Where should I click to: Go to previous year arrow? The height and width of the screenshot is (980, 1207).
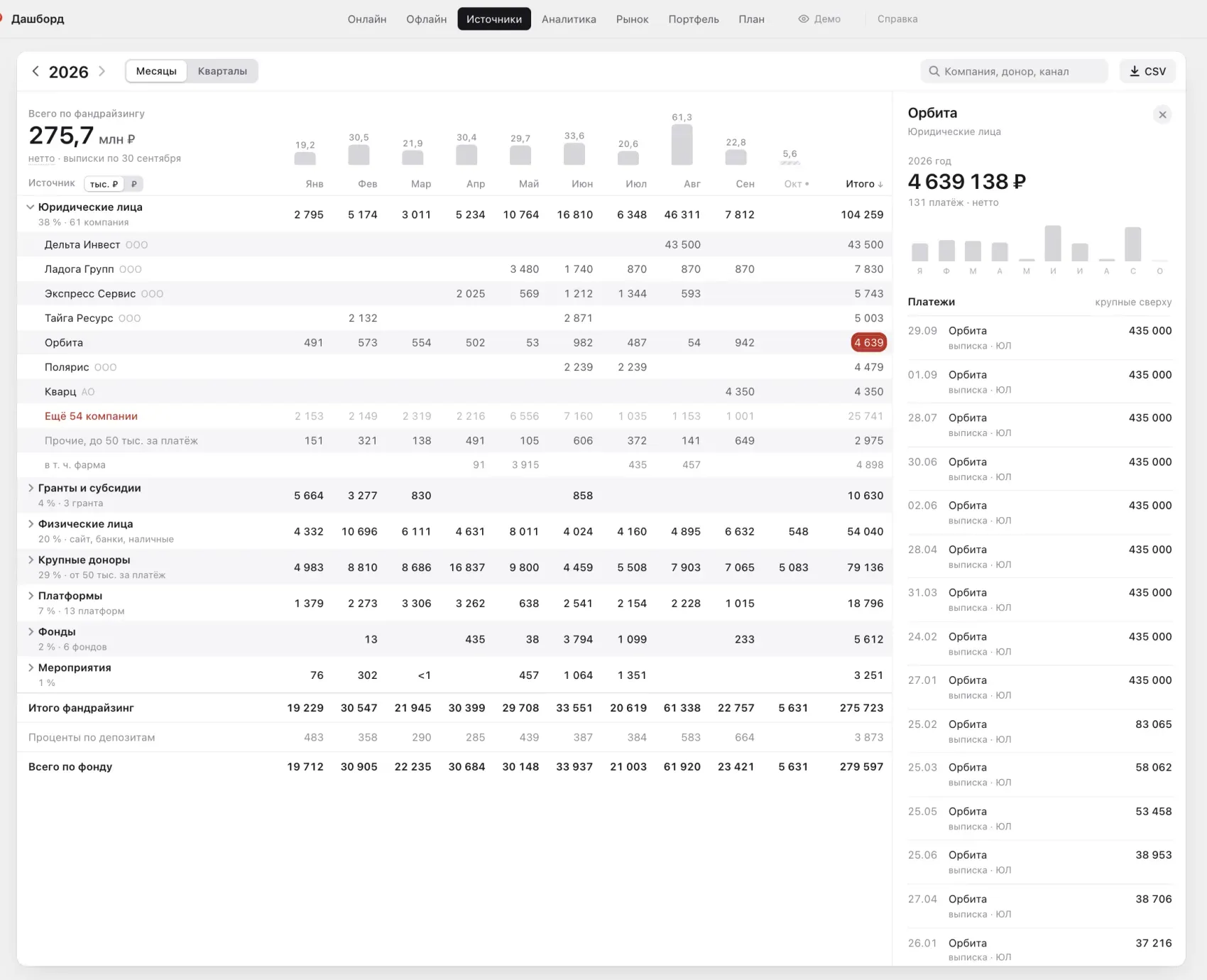pyautogui.click(x=35, y=71)
